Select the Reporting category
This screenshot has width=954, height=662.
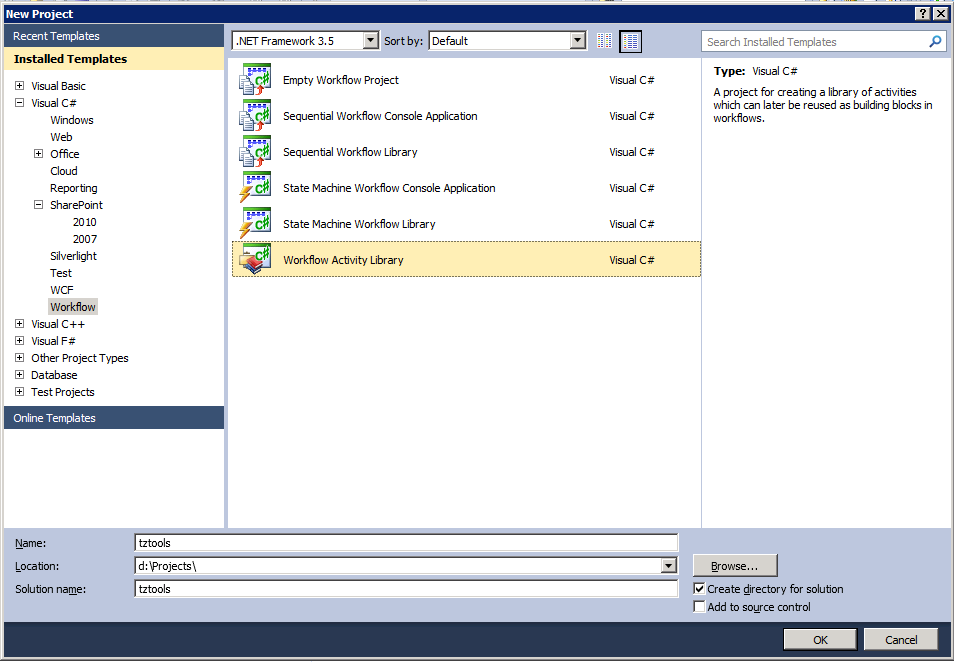74,188
